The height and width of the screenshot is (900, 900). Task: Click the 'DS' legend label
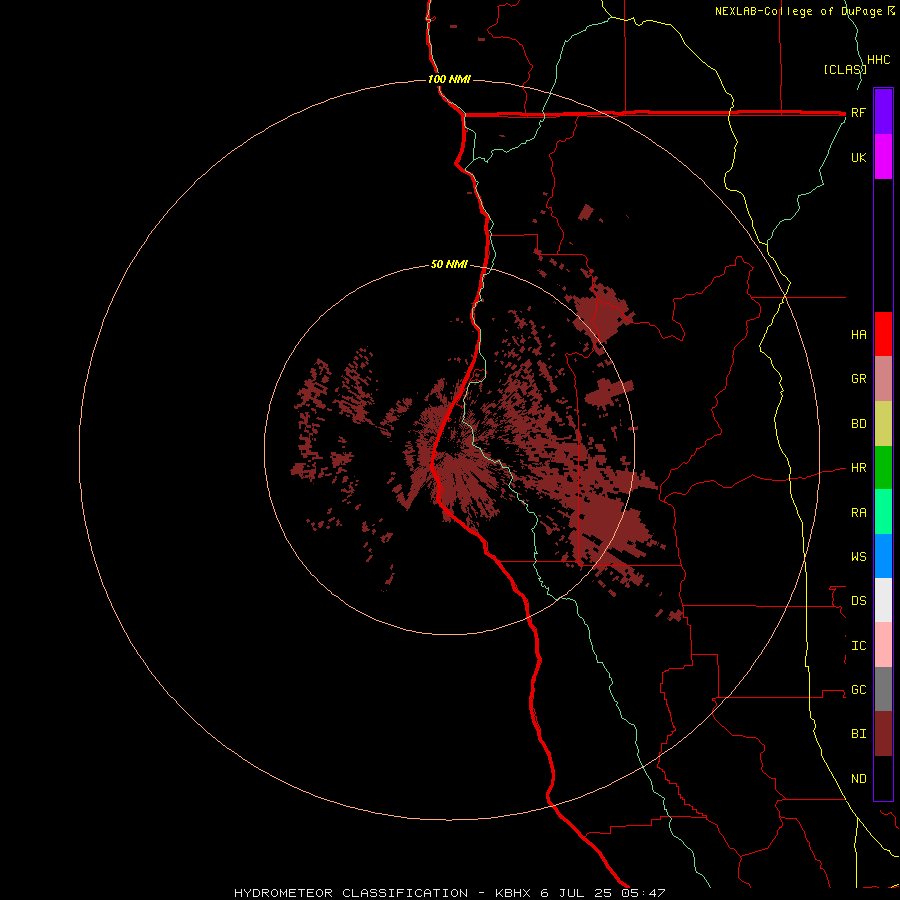click(x=859, y=601)
